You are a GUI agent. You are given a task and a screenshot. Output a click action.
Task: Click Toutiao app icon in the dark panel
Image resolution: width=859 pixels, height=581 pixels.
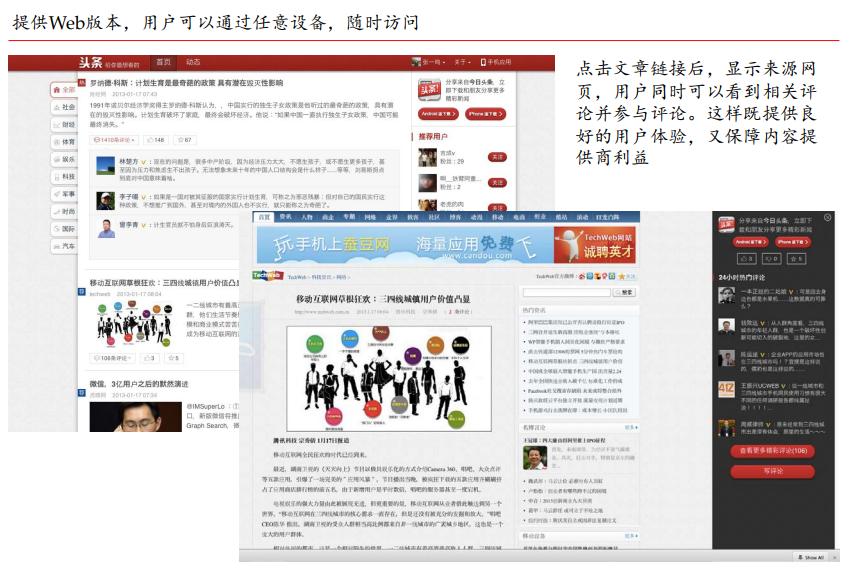coord(727,224)
